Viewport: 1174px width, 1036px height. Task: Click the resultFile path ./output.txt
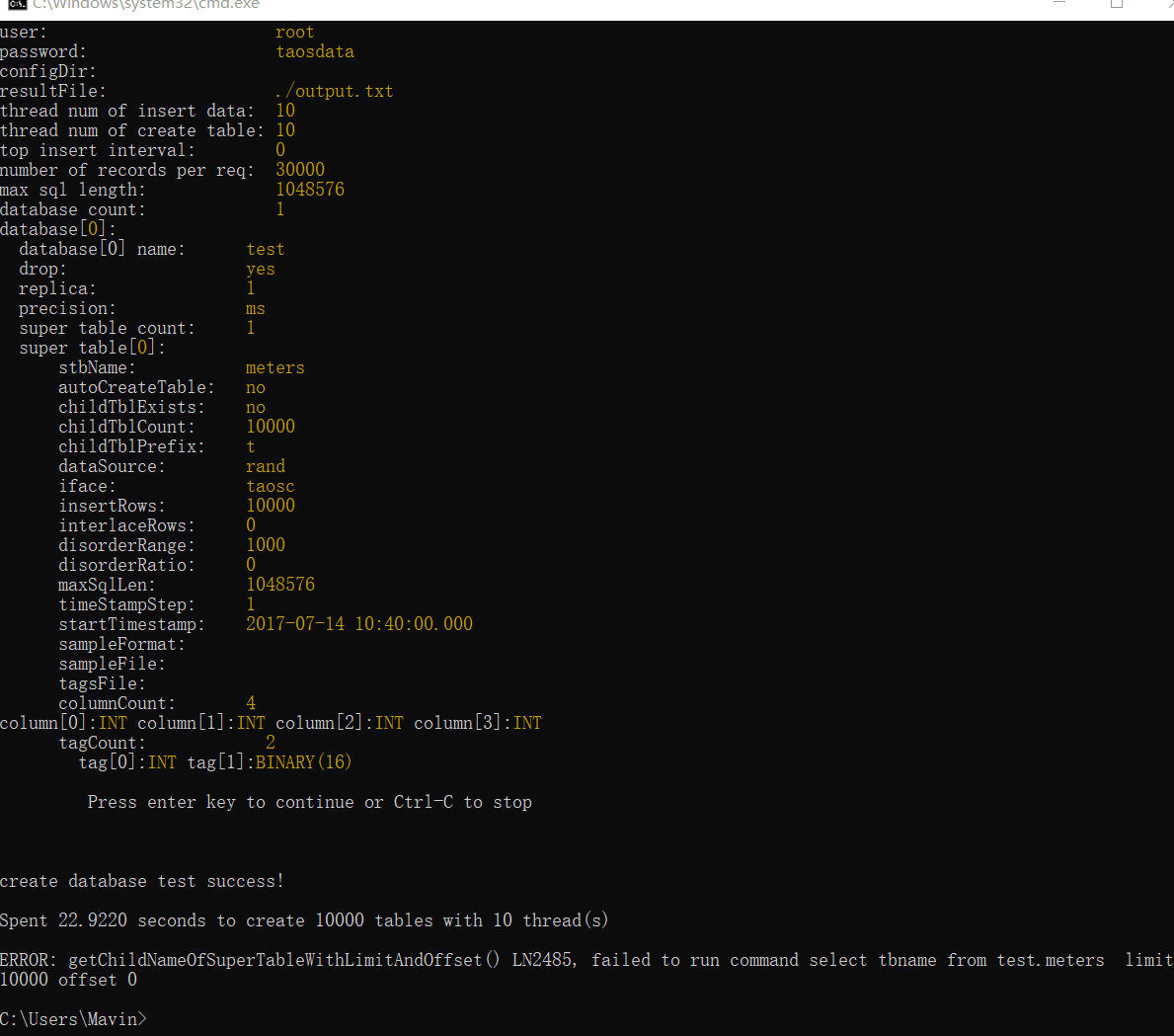pyautogui.click(x=335, y=90)
